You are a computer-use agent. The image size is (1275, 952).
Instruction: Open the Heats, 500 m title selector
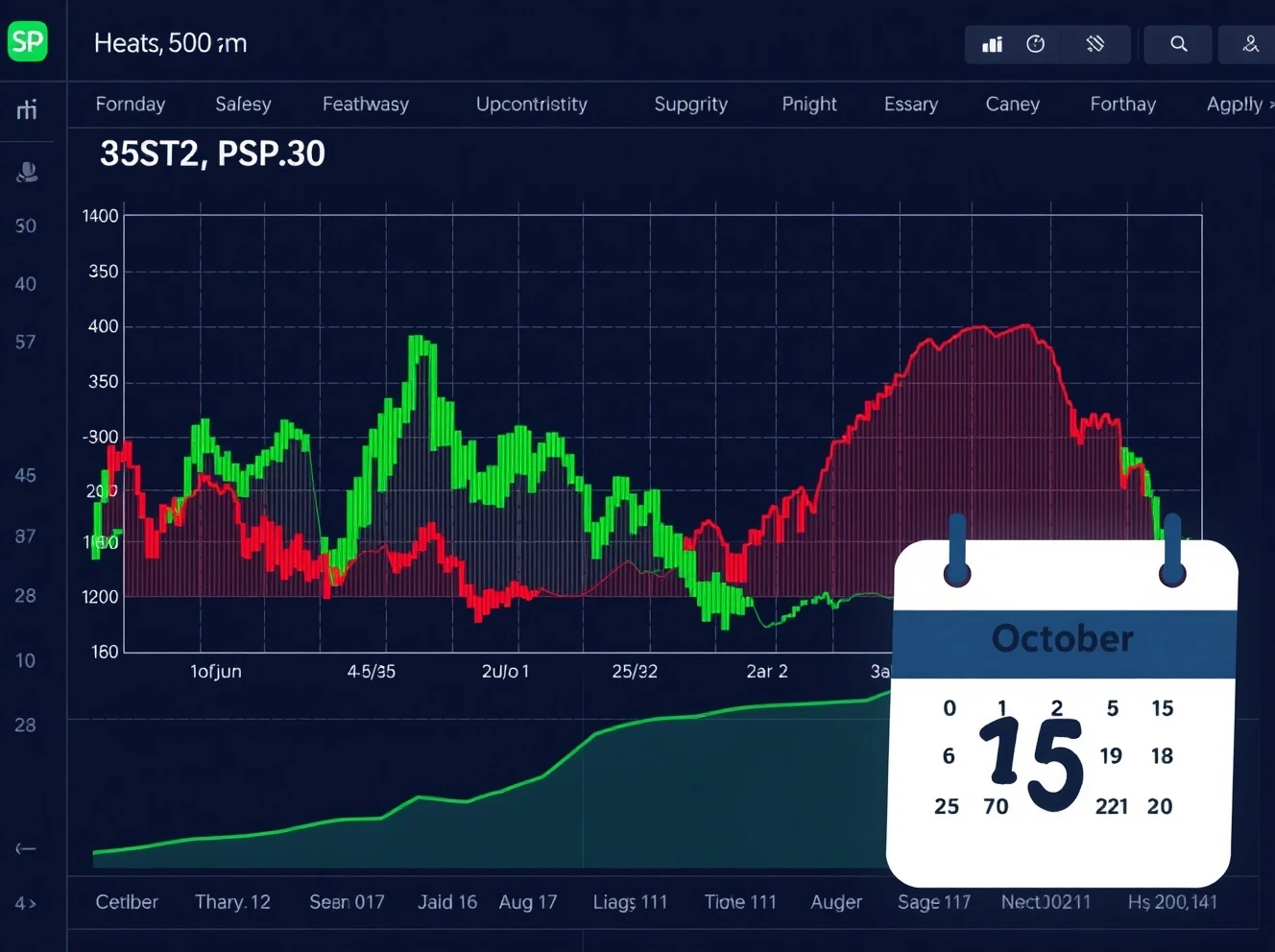pos(170,43)
